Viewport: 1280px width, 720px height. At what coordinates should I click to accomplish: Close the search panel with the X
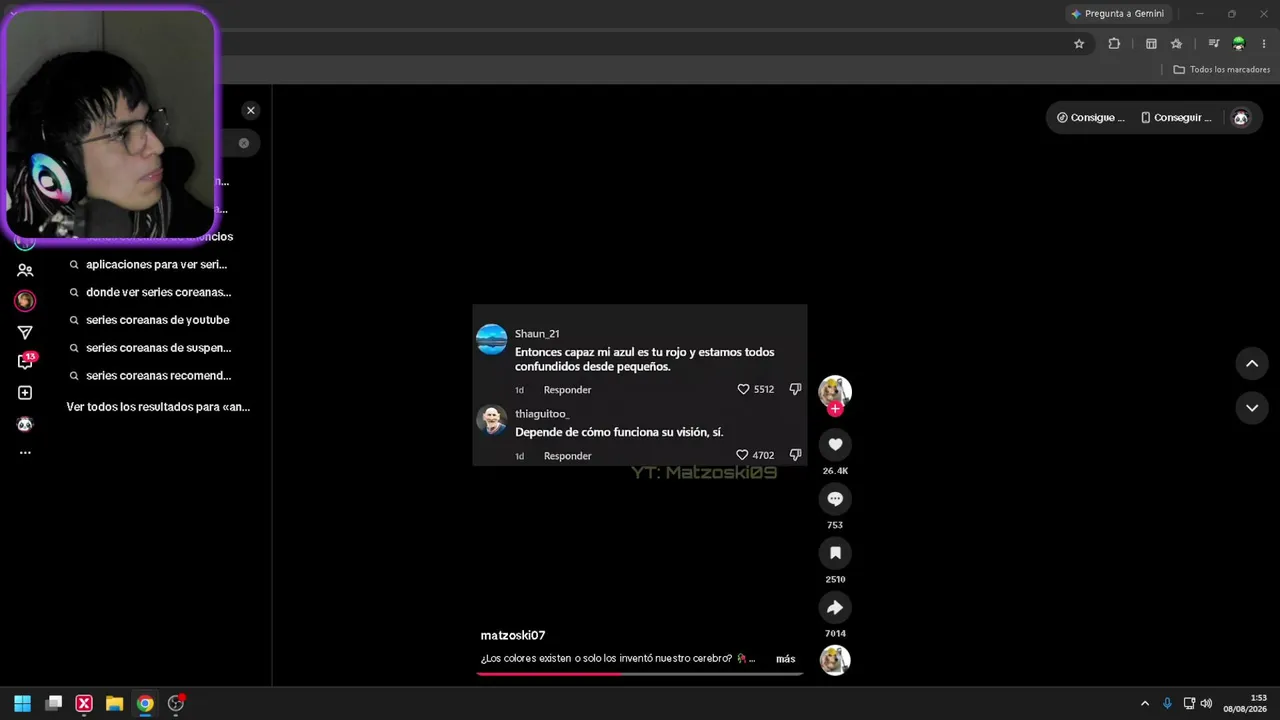(x=251, y=111)
